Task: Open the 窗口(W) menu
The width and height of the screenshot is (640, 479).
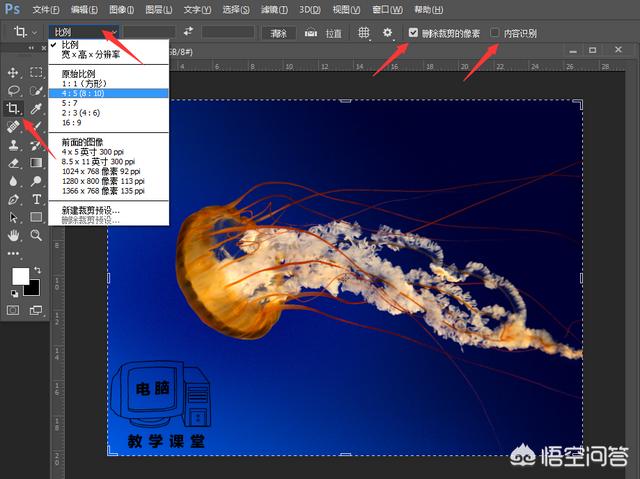Action: (x=388, y=9)
